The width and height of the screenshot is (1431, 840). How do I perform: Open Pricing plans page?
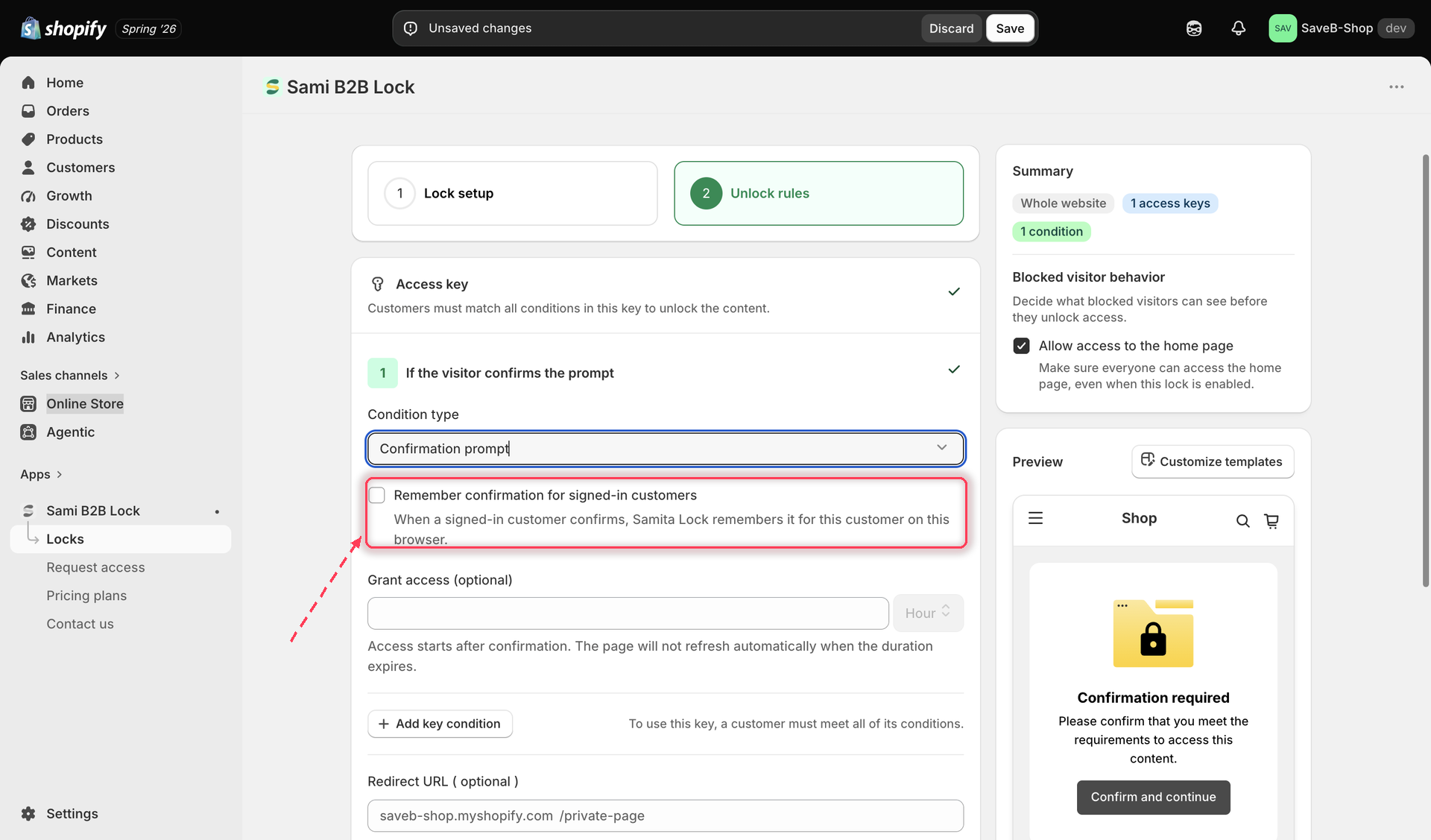[86, 596]
